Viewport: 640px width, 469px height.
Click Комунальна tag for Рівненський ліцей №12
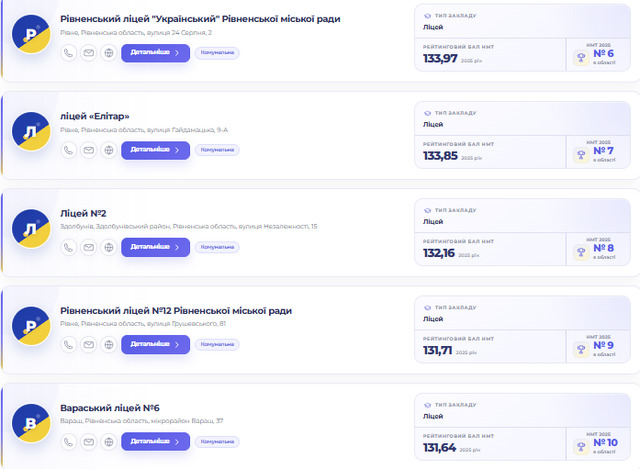click(x=217, y=345)
